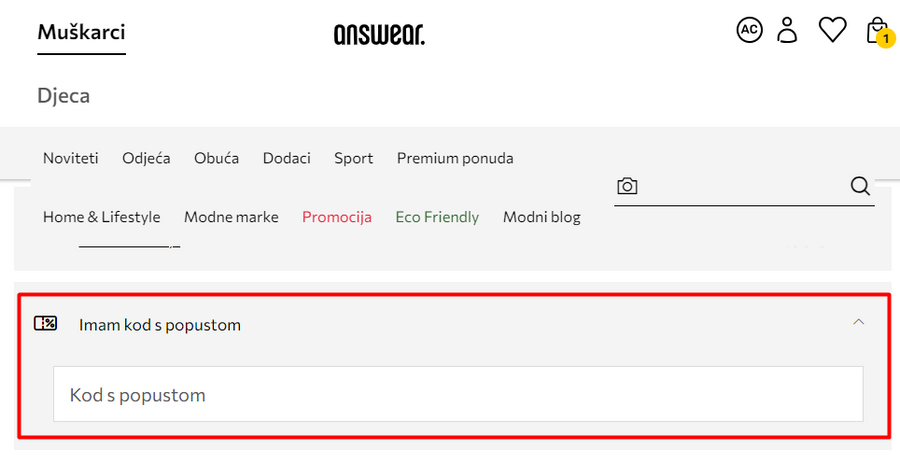
Task: Open the Odjeća menu
Action: (x=146, y=158)
